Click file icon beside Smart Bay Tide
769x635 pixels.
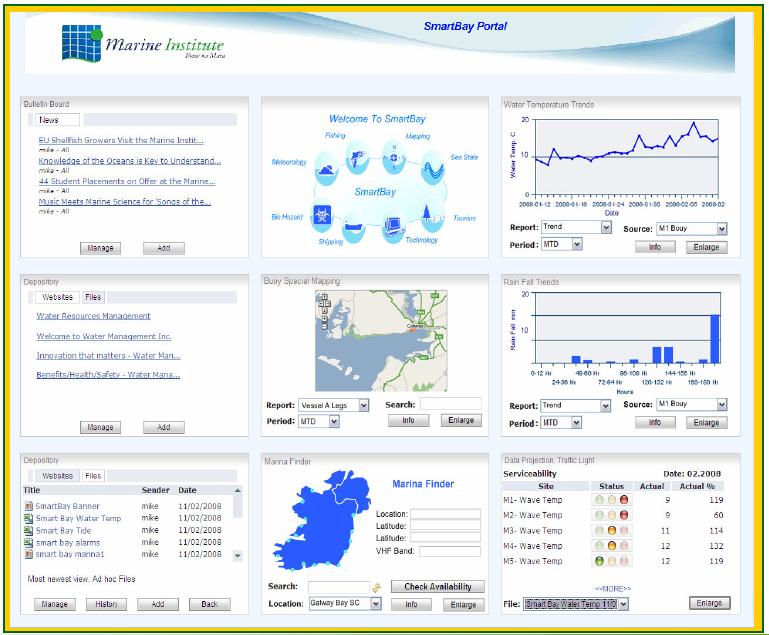coord(29,530)
